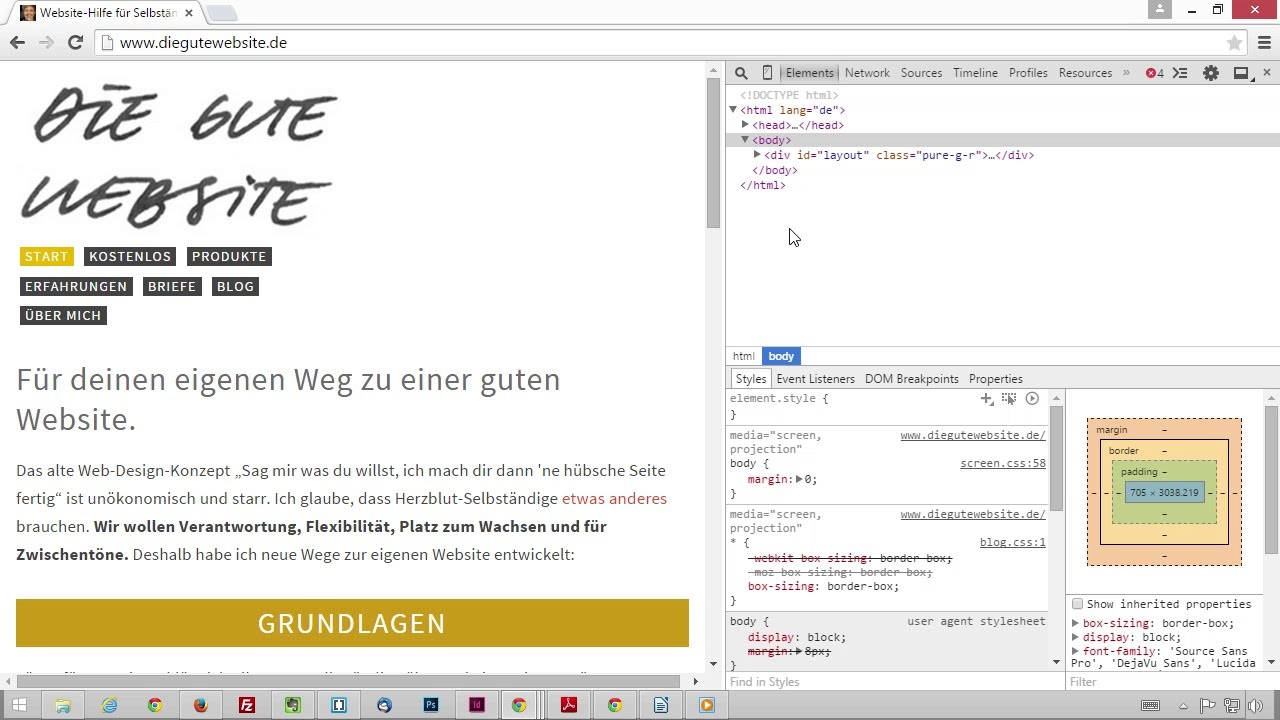Open Adobe Acrobat from taskbar

click(x=569, y=705)
